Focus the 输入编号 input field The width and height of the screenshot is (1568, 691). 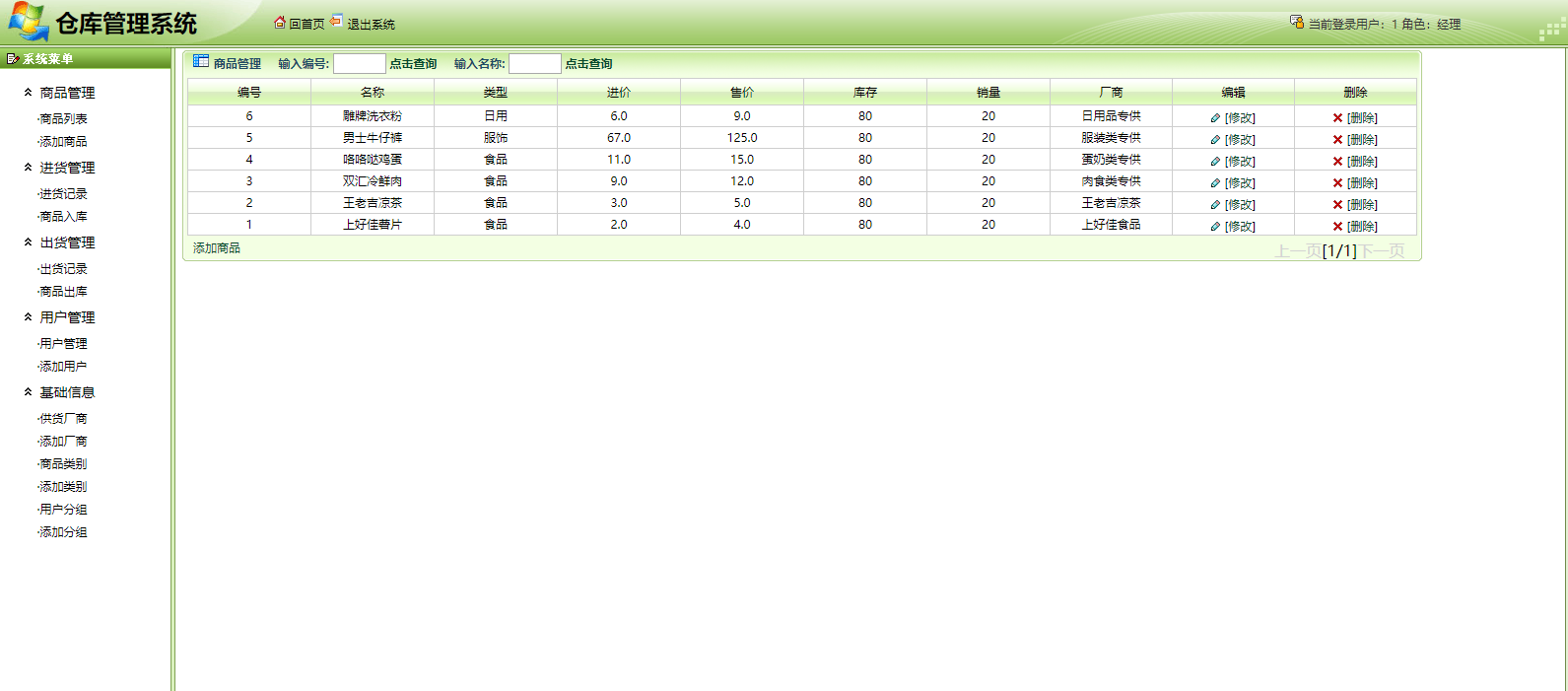(x=360, y=63)
